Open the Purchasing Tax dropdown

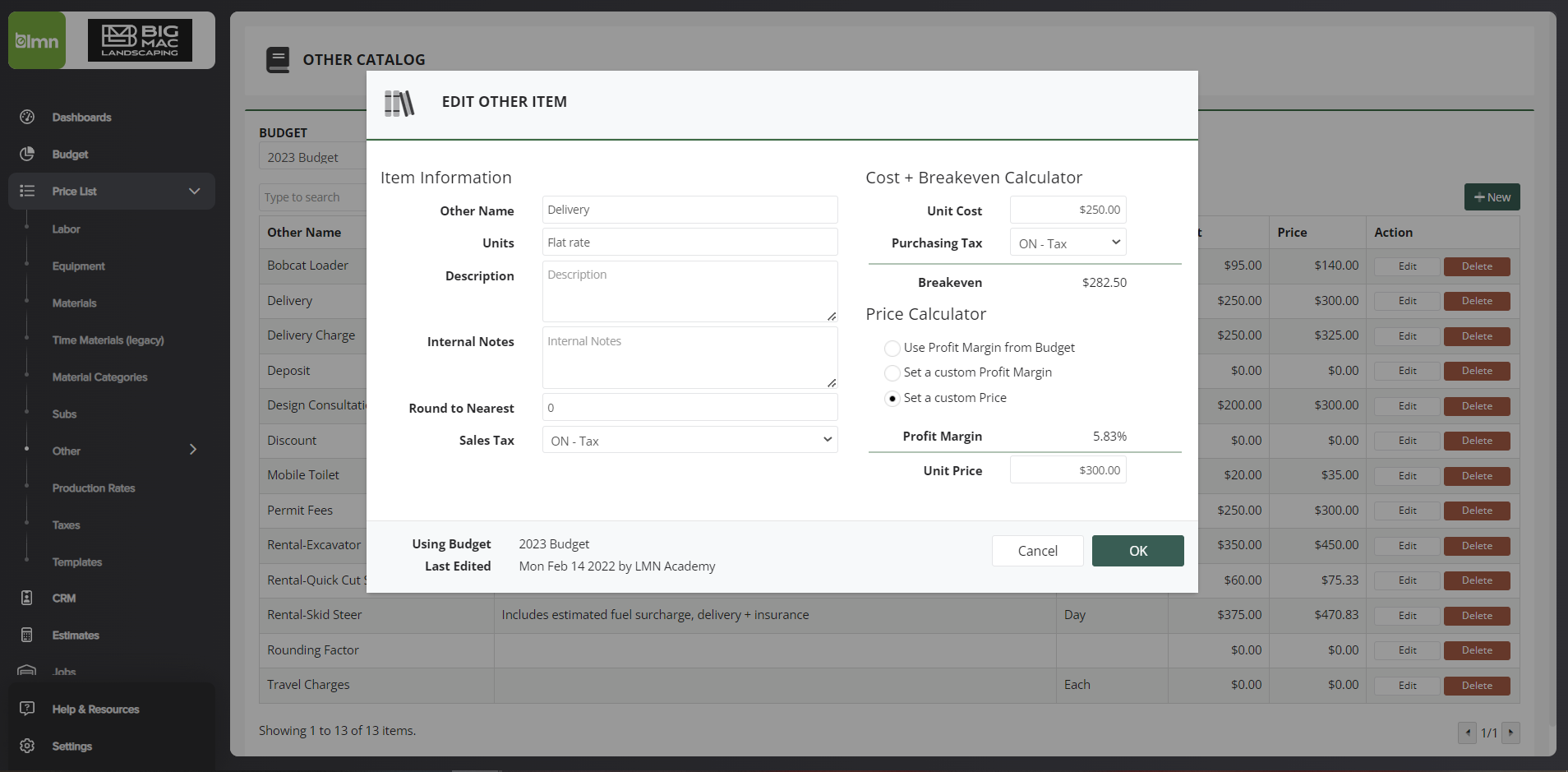click(x=1068, y=243)
